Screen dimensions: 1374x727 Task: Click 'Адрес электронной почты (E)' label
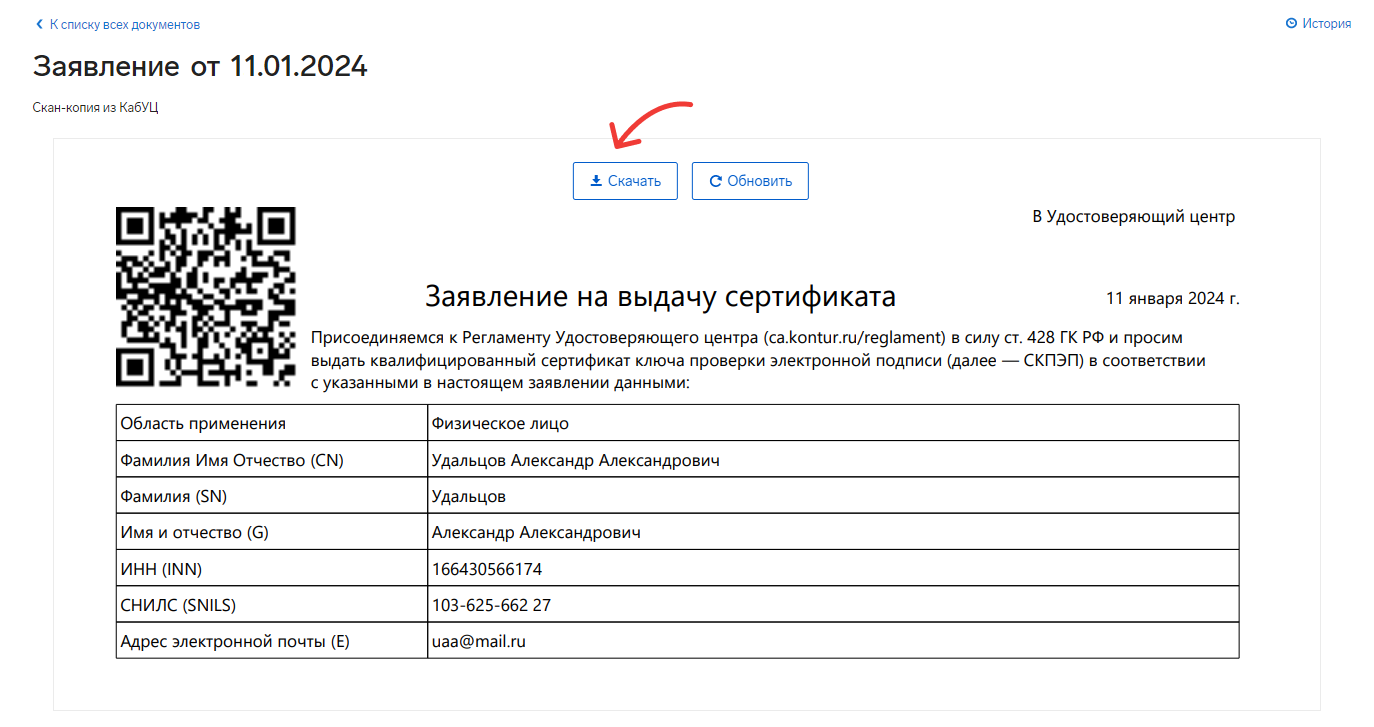pos(235,641)
